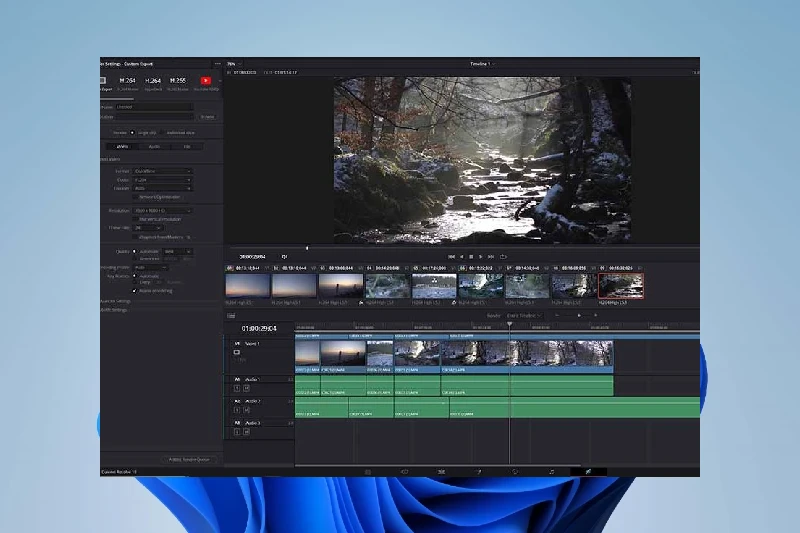This screenshot has width=800, height=533.
Task: Toggle loop playback in the viewer
Action: (x=503, y=257)
